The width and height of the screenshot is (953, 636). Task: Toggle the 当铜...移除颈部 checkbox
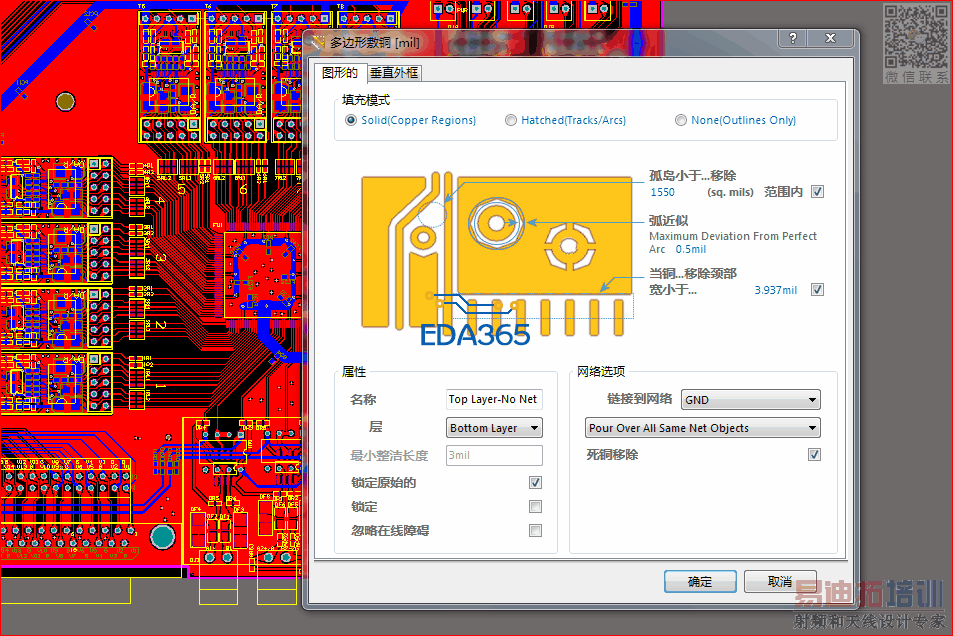tap(817, 290)
